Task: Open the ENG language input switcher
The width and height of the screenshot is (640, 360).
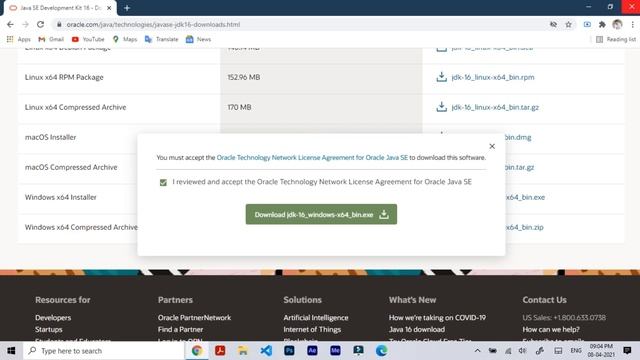Action: 576,351
